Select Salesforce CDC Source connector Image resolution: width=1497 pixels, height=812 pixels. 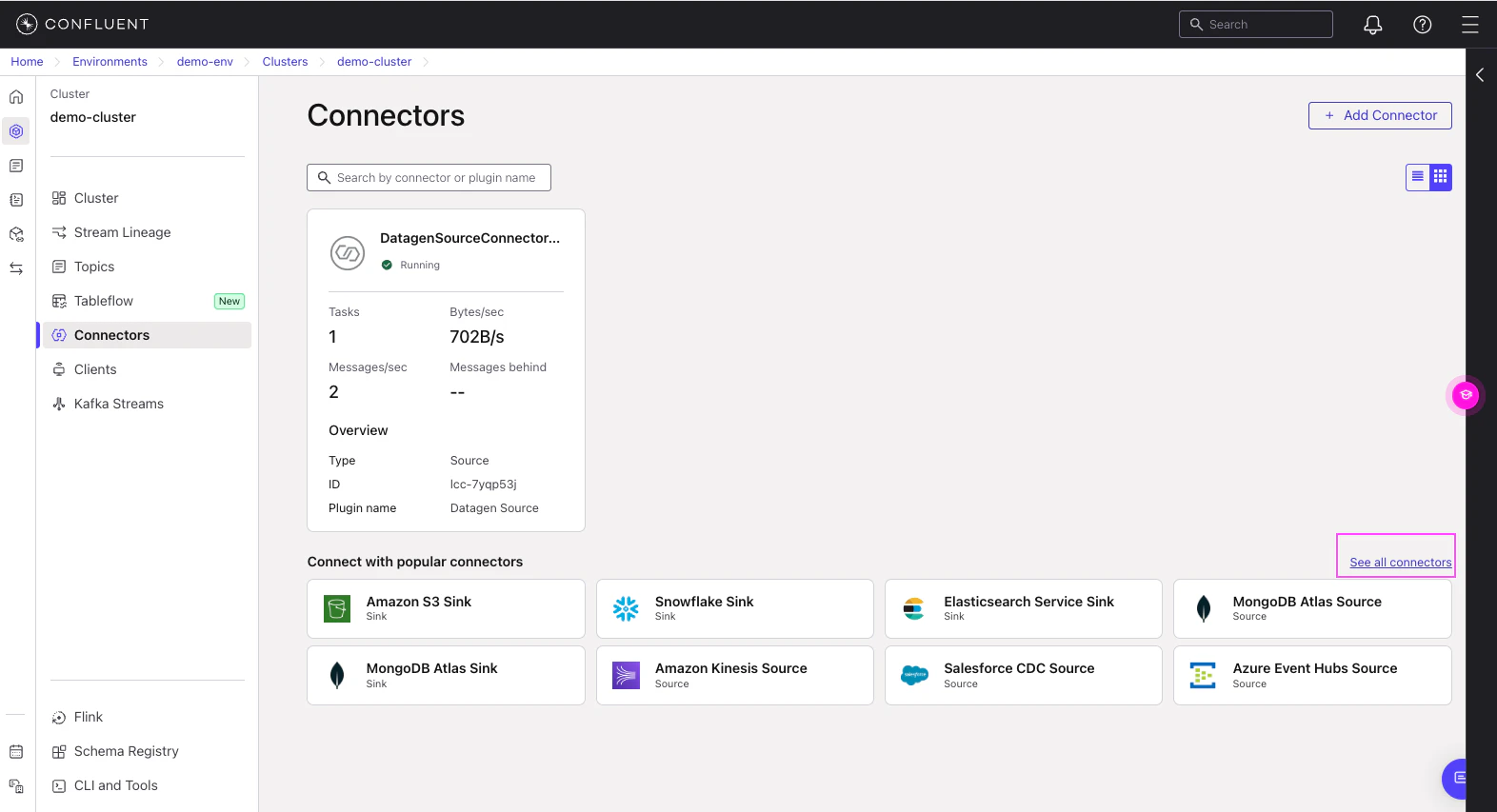[1024, 675]
